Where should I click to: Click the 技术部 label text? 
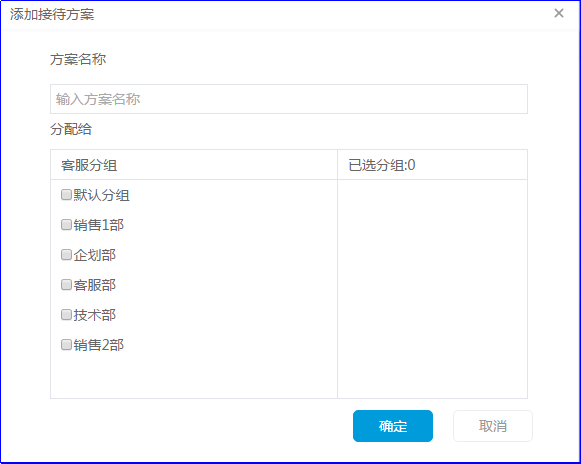(94, 315)
